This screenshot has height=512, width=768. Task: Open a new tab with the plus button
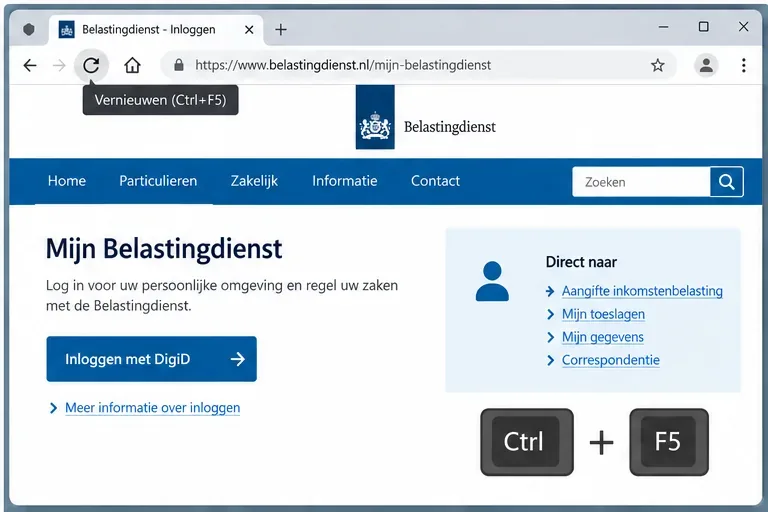[281, 30]
